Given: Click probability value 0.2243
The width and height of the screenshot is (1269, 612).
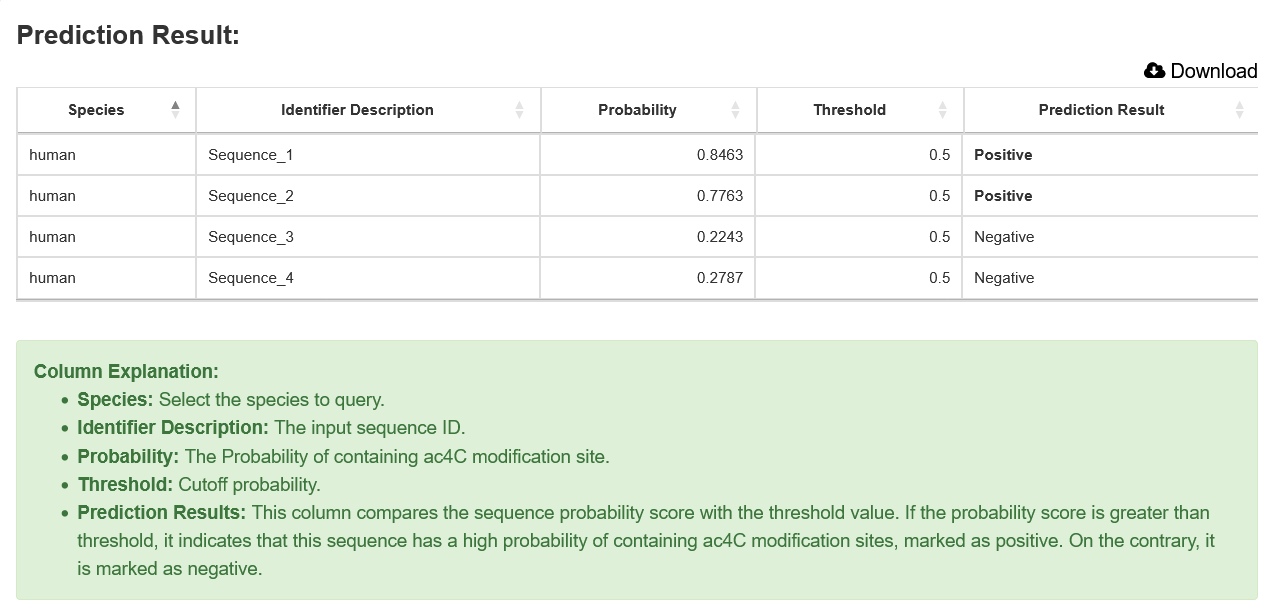Looking at the screenshot, I should (x=720, y=237).
